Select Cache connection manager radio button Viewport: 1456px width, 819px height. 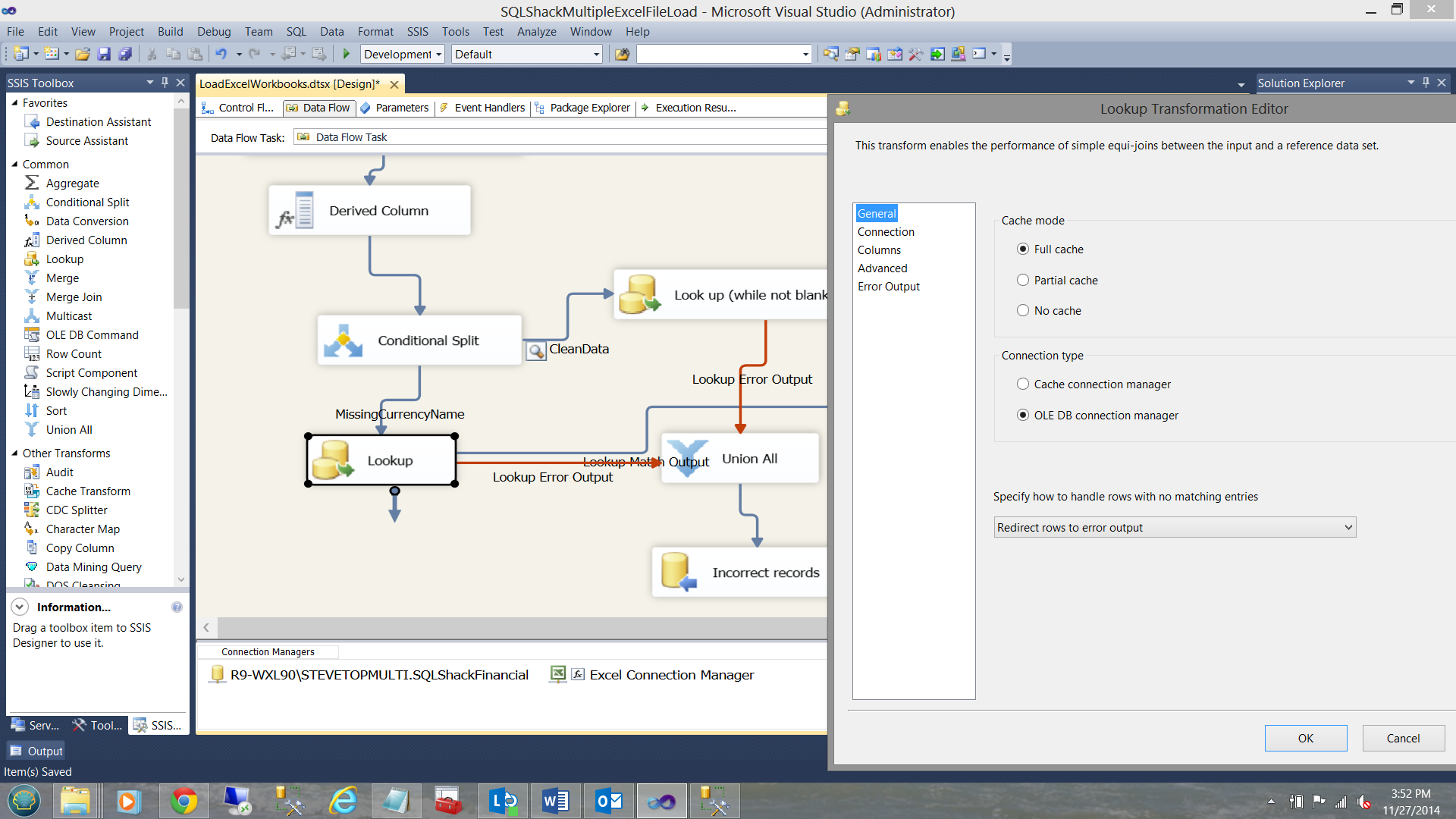point(1023,384)
